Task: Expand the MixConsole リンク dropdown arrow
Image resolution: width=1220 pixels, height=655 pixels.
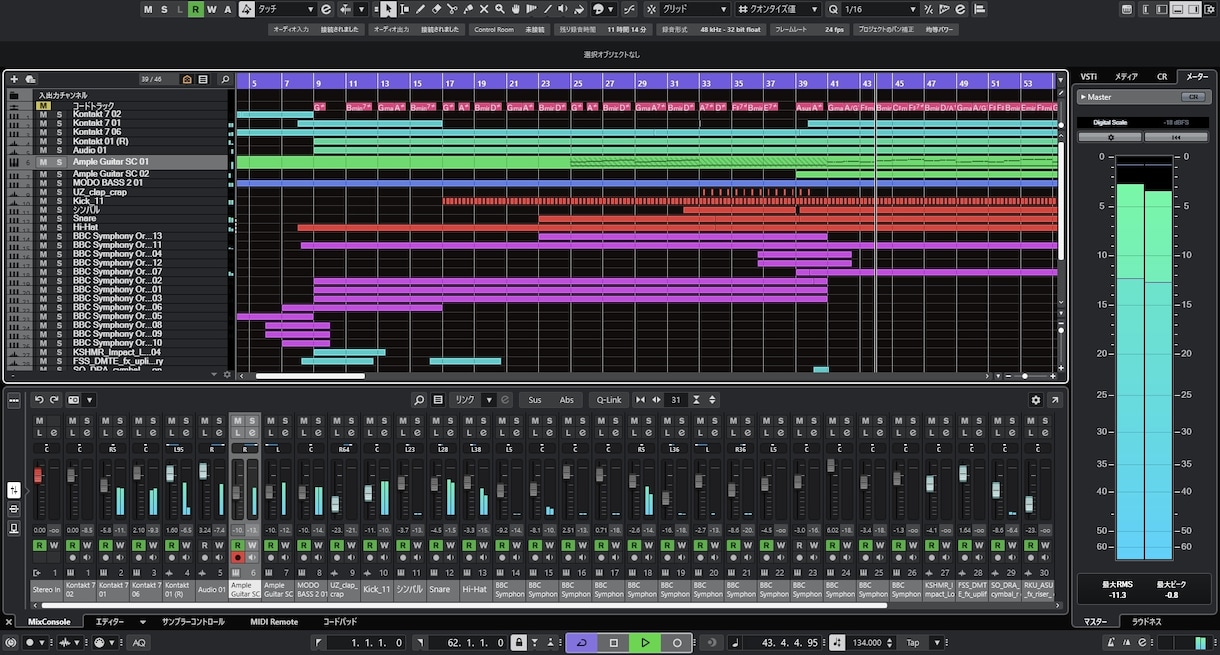Action: click(489, 400)
